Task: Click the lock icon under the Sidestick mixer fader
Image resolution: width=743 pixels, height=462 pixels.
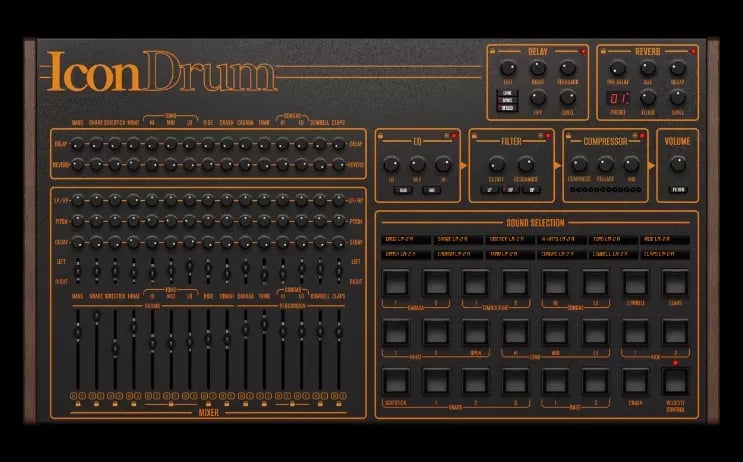Action: coord(115,404)
